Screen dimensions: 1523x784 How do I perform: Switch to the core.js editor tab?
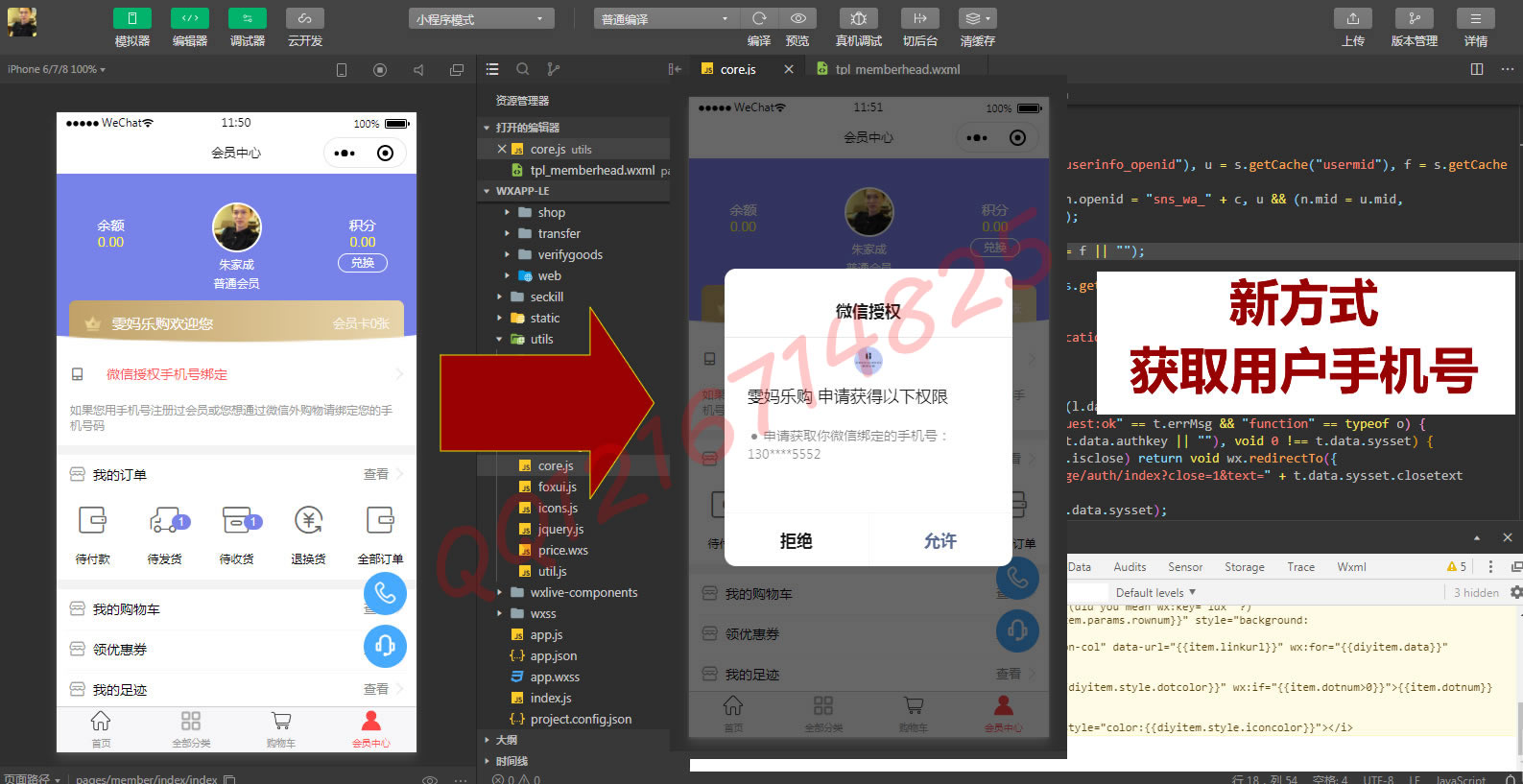(738, 69)
